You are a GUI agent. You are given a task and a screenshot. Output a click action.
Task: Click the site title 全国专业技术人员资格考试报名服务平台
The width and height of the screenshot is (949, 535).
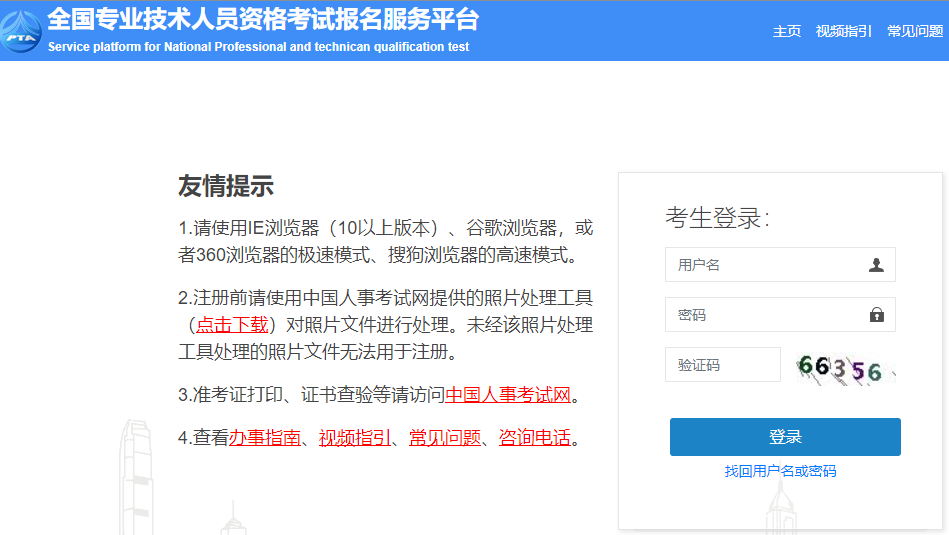coord(263,19)
